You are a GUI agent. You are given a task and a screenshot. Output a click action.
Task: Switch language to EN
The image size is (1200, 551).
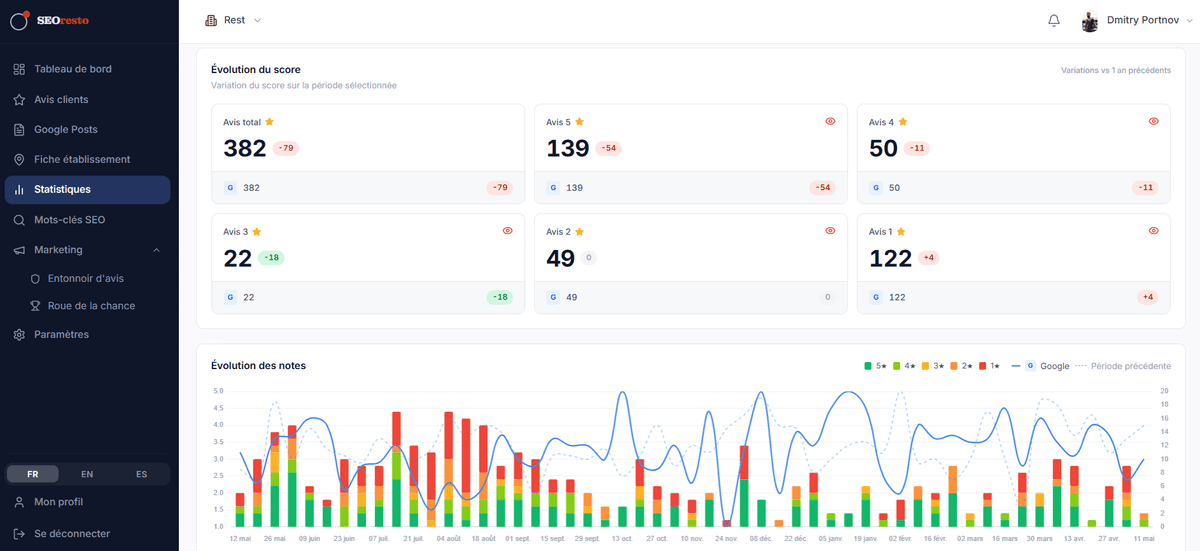(87, 474)
